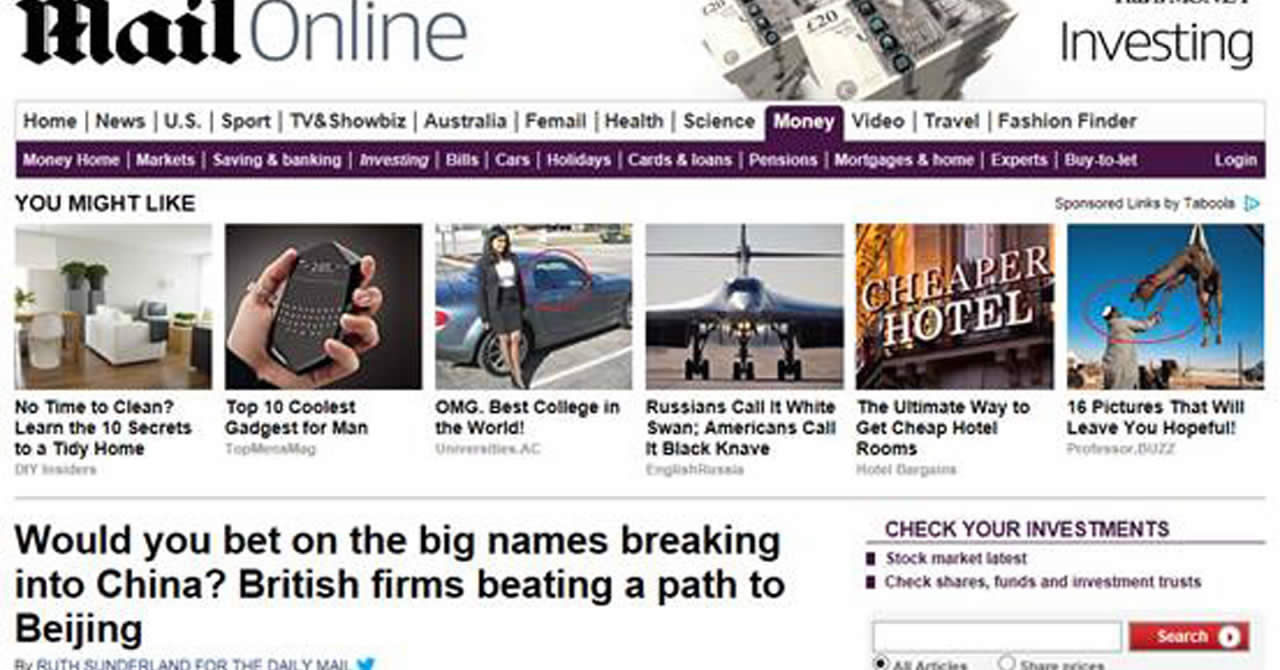The height and width of the screenshot is (670, 1280).
Task: Click the red Search button
Action: point(1189,636)
